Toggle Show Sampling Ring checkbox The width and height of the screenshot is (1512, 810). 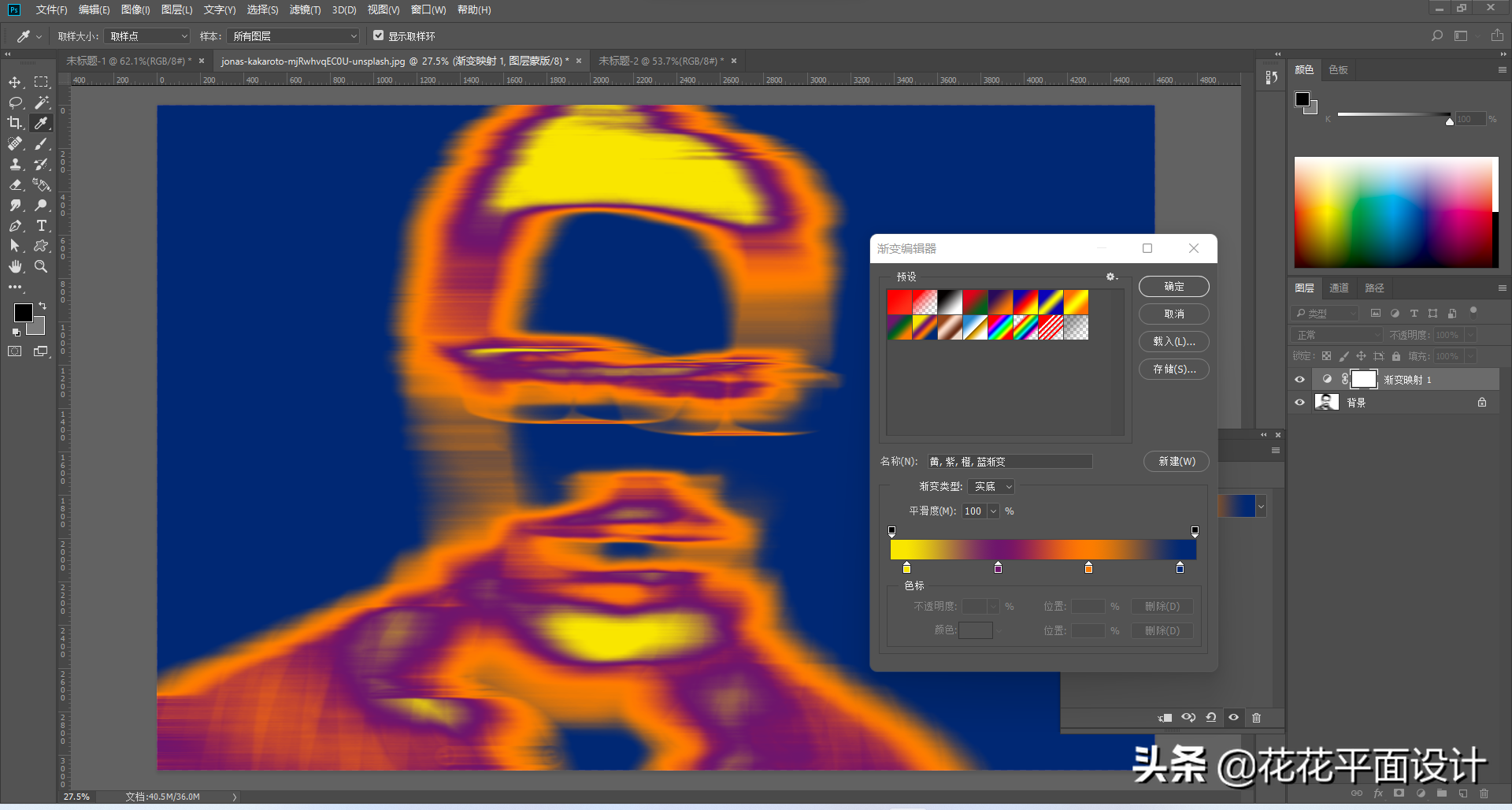coord(378,35)
